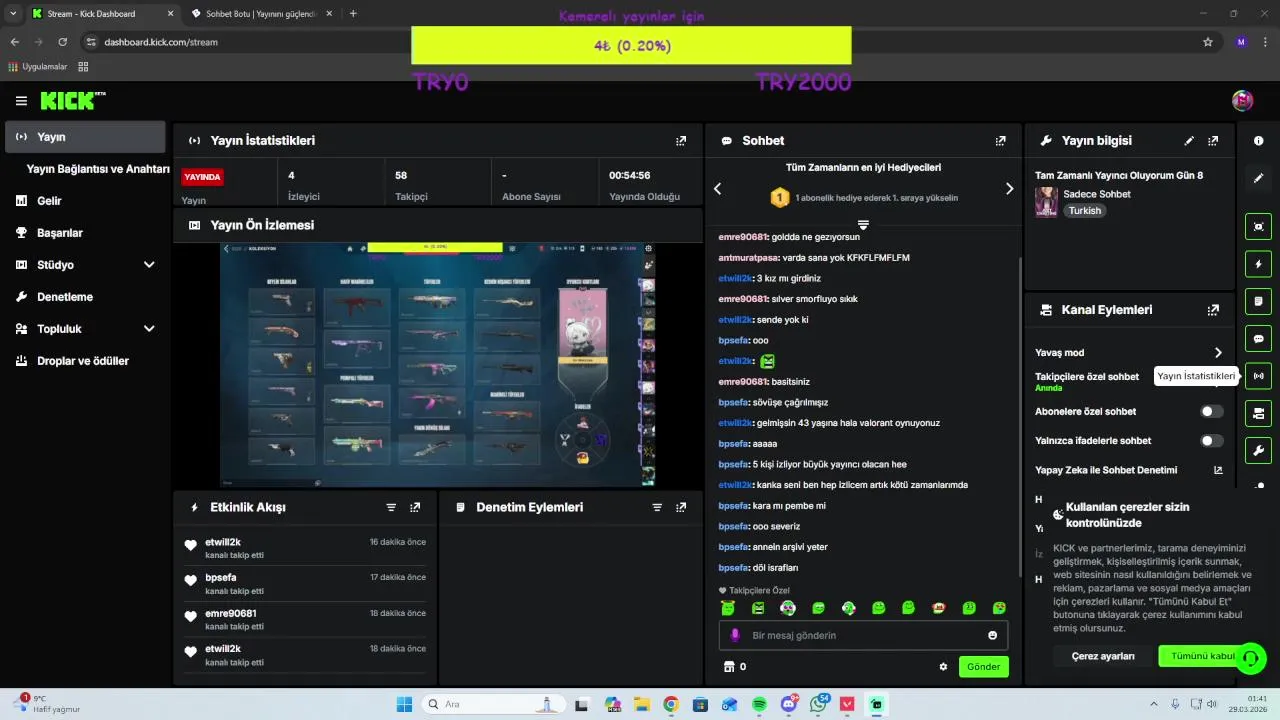Screen dimensions: 1280x720
Task: Open emre90681 username in top chat message
Action: (x=743, y=237)
